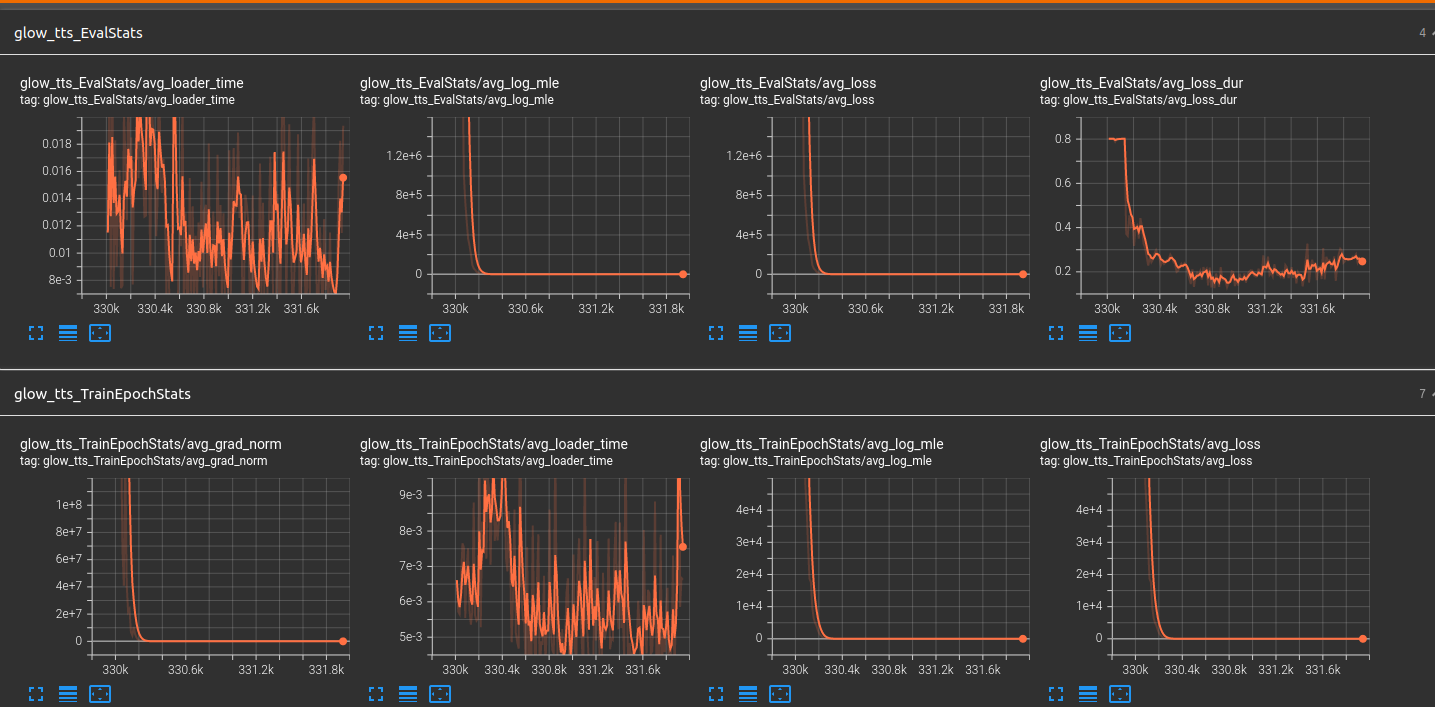Expand the avg_loader_time eval chart to fullscreen
The width and height of the screenshot is (1435, 707).
pos(36,333)
